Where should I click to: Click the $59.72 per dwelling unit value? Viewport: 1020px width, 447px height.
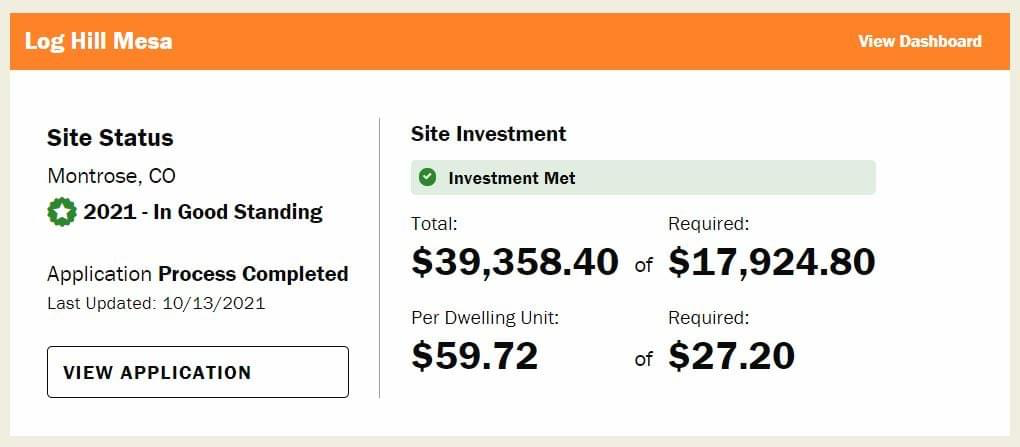pyautogui.click(x=475, y=355)
